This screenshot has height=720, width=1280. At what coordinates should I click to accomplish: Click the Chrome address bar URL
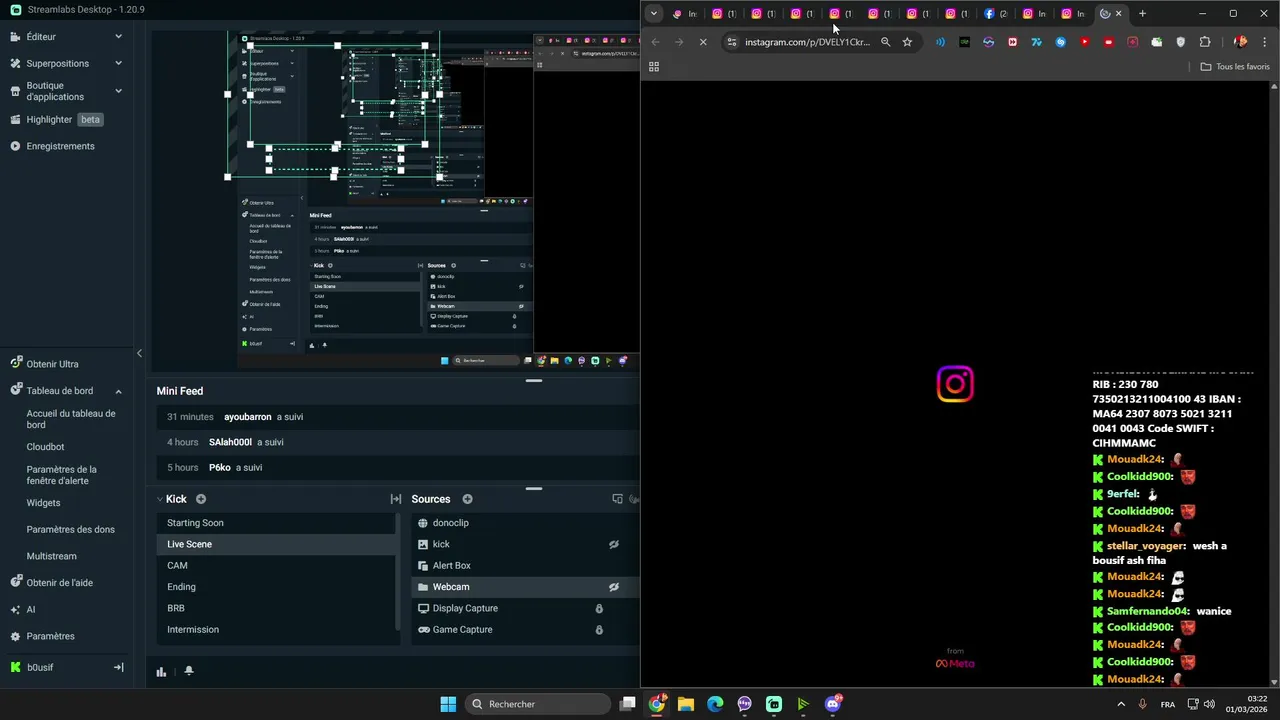(807, 42)
